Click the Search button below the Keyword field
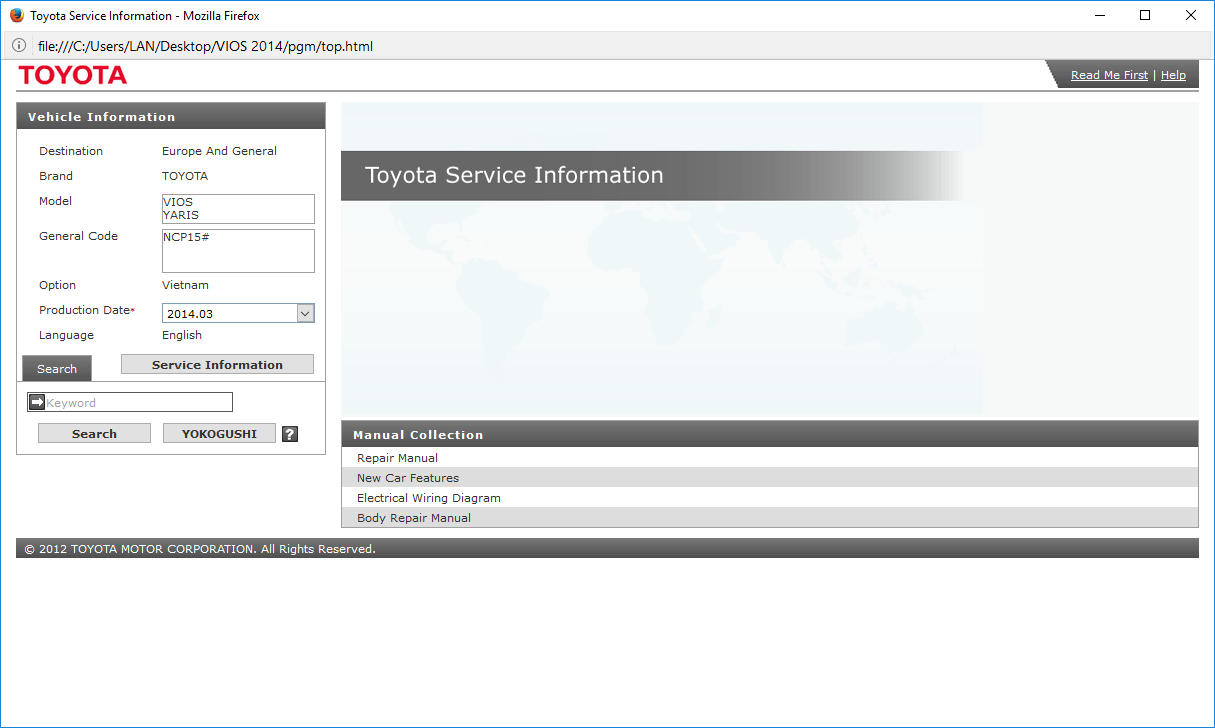The width and height of the screenshot is (1215, 728). pos(94,434)
